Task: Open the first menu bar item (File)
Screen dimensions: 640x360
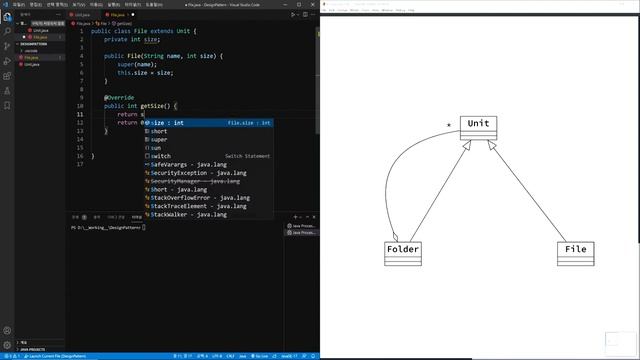Action: point(19,5)
